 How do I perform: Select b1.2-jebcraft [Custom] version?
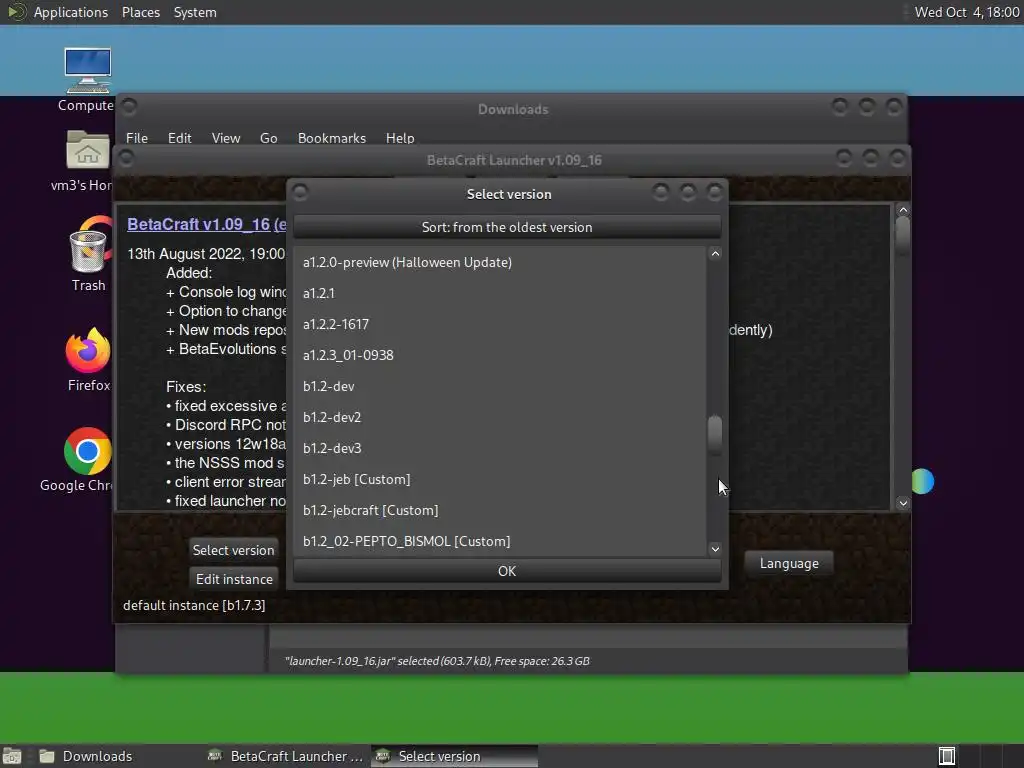tap(500, 511)
